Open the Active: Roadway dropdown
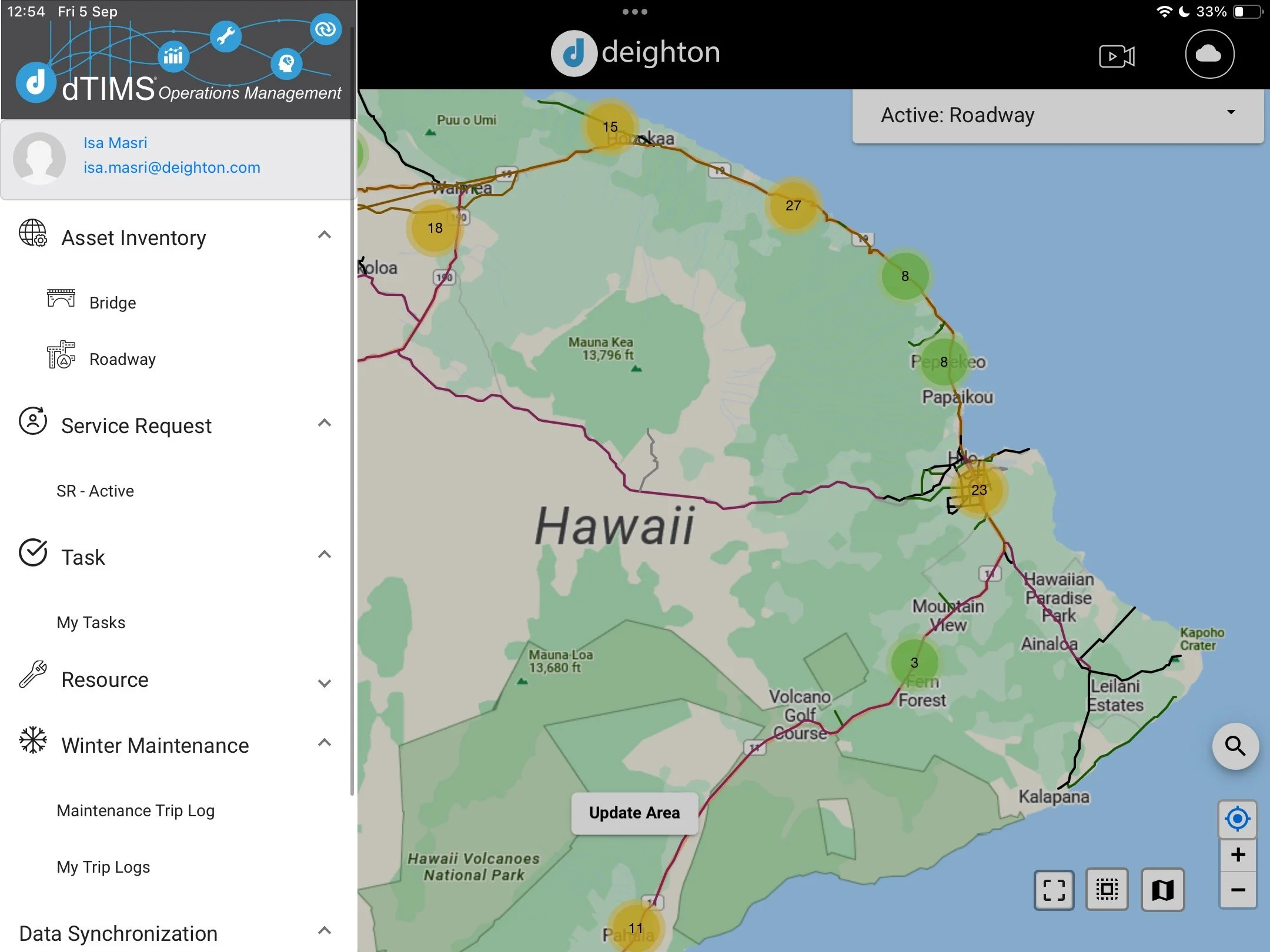1270x952 pixels. pos(1057,115)
